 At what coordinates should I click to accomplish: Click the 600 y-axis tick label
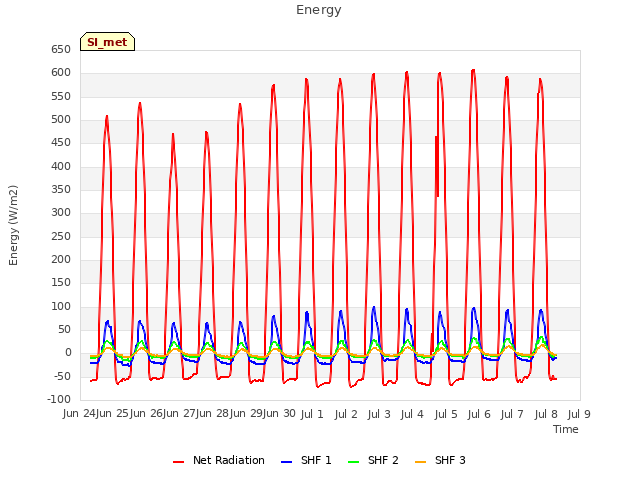[61, 73]
